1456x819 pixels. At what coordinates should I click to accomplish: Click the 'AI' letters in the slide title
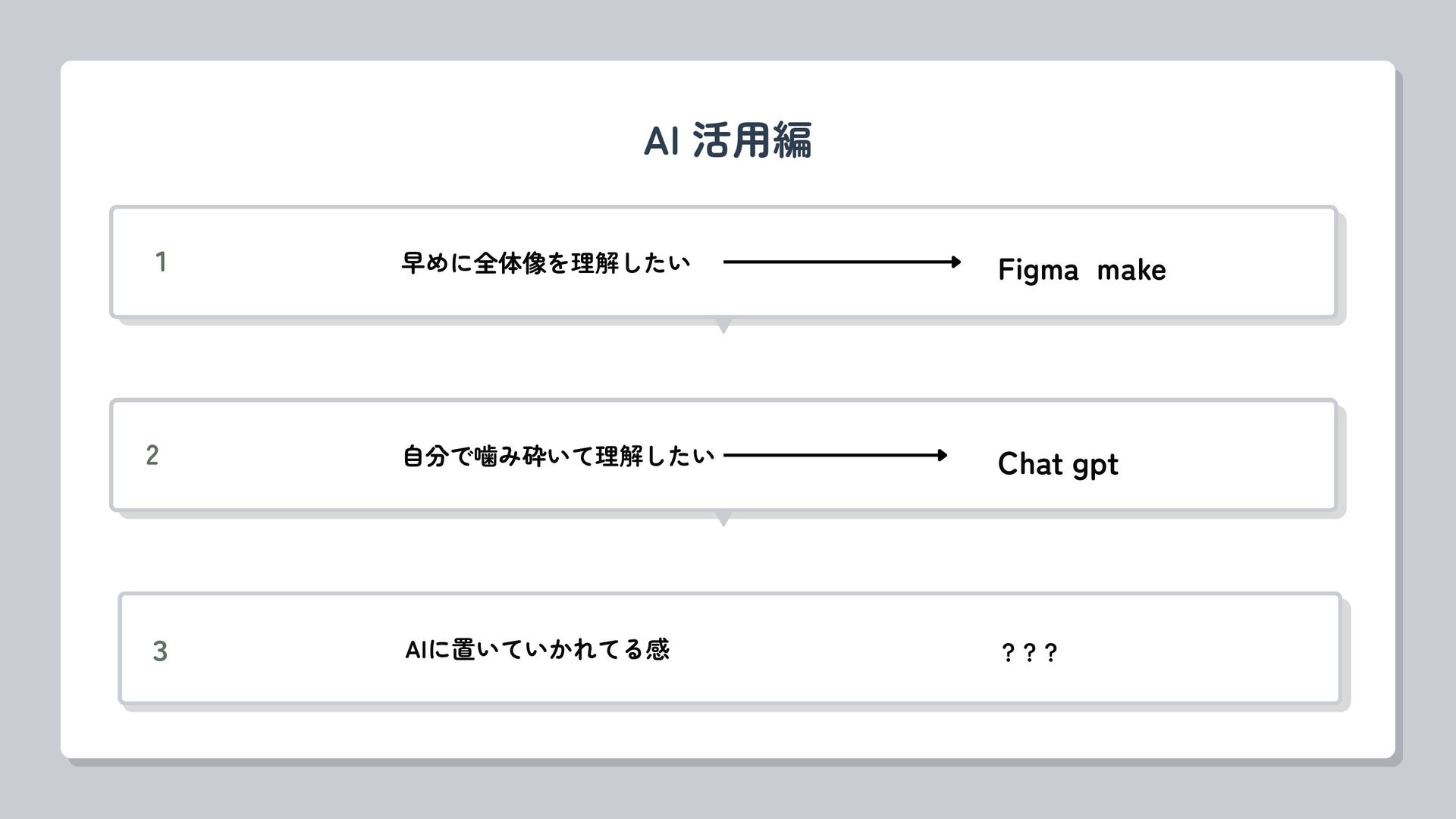[x=661, y=141]
